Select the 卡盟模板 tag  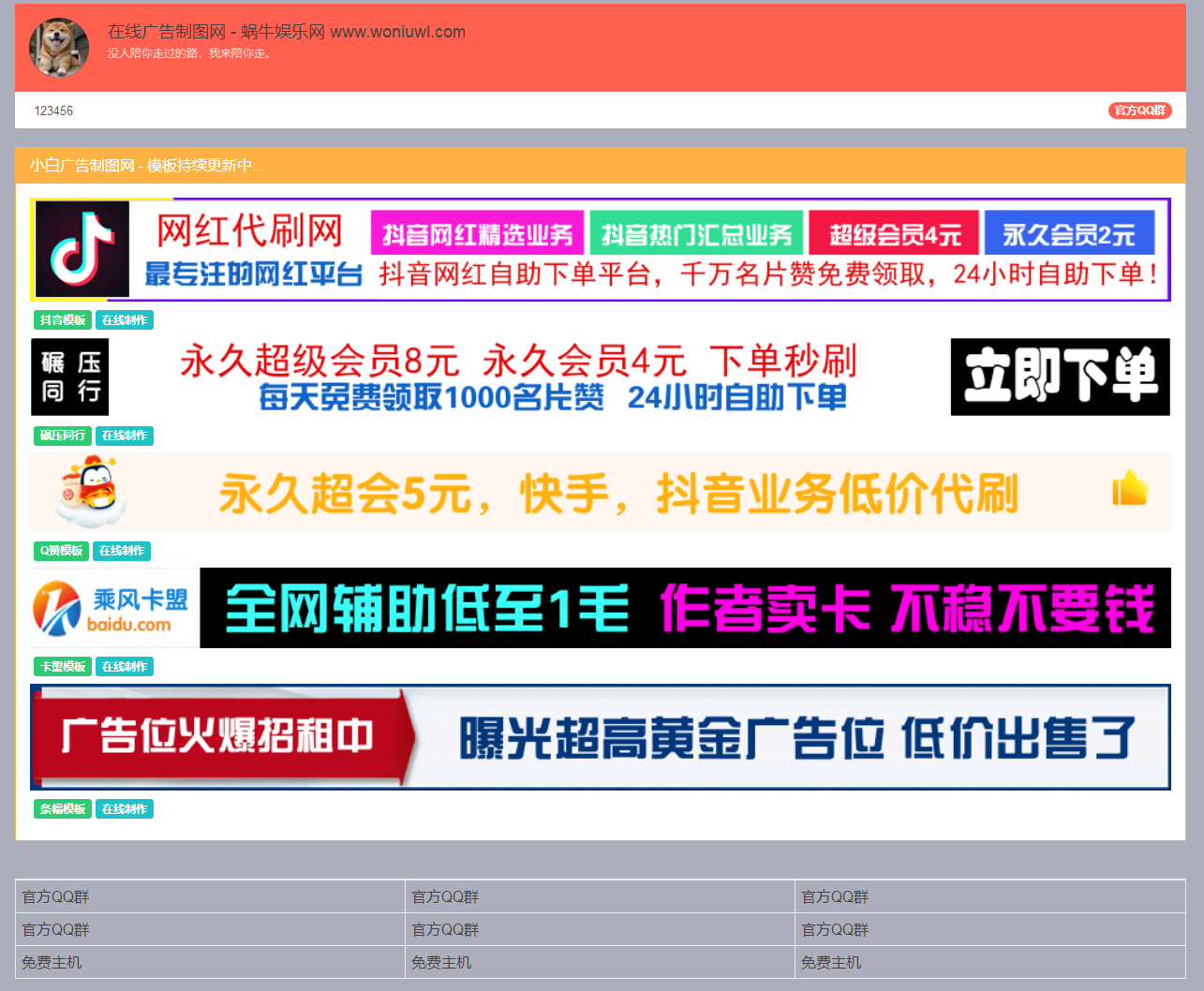coord(63,666)
